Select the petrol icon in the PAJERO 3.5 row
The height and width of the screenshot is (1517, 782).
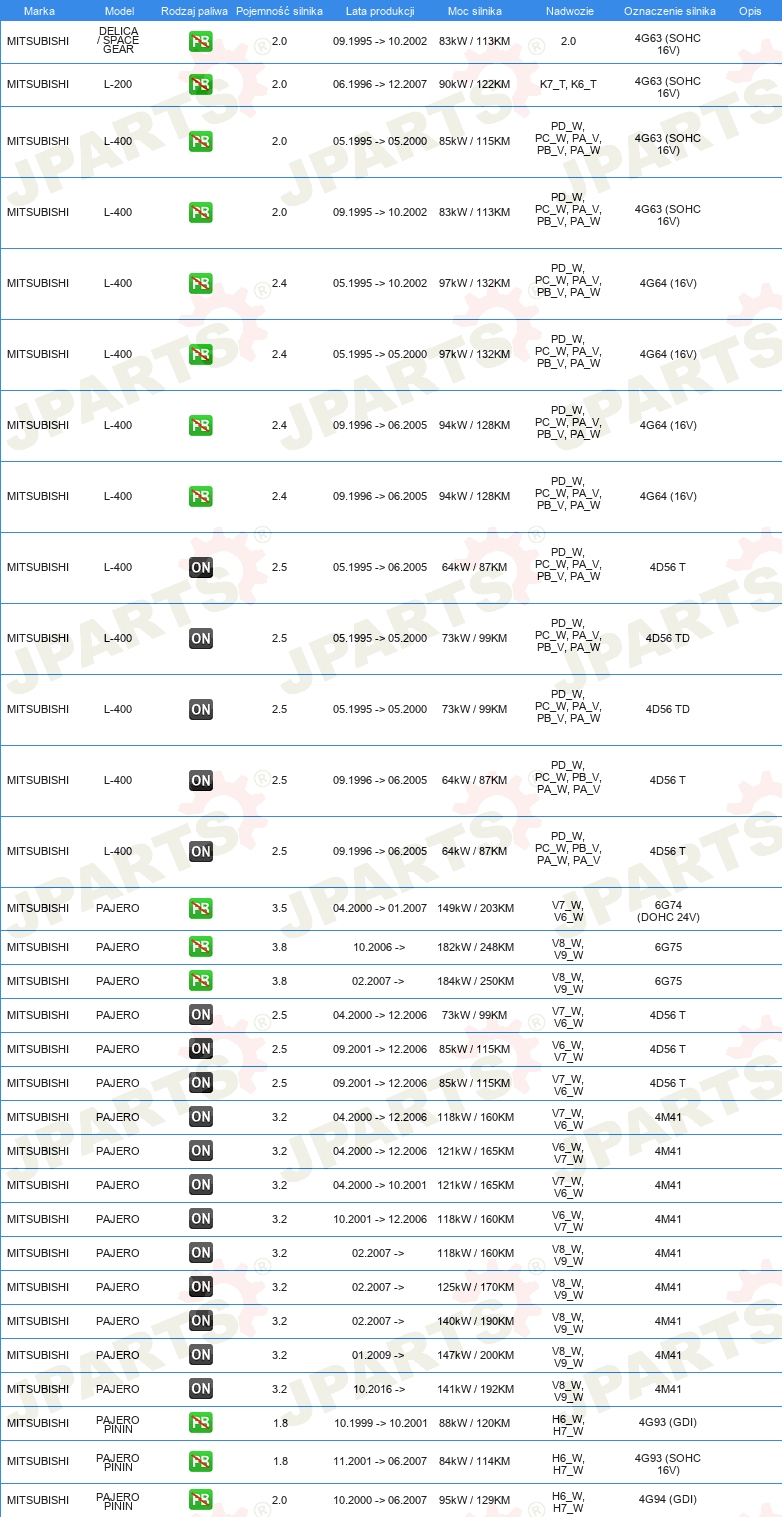200,908
